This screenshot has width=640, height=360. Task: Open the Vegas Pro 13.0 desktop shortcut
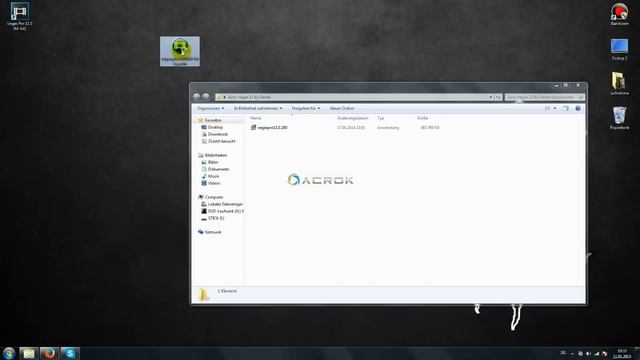[19, 16]
